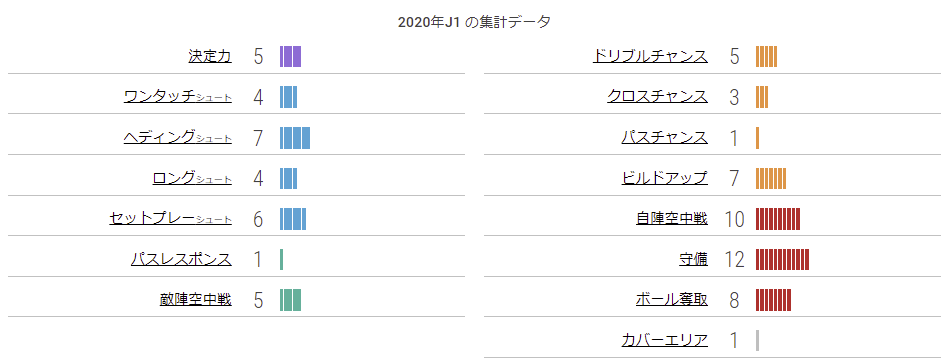Open the セットプレーシュート link
951x363 pixels.
click(170, 219)
